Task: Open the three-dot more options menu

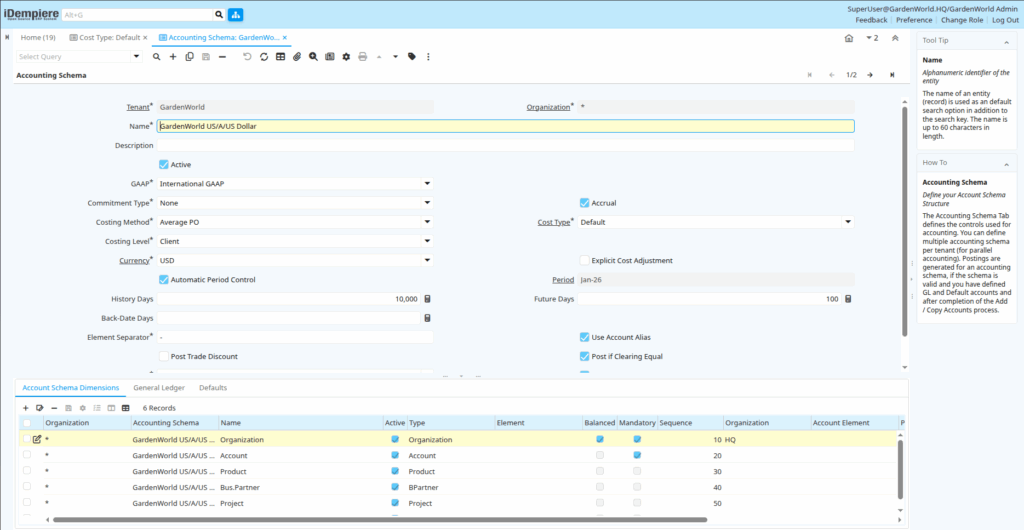Action: [428, 57]
